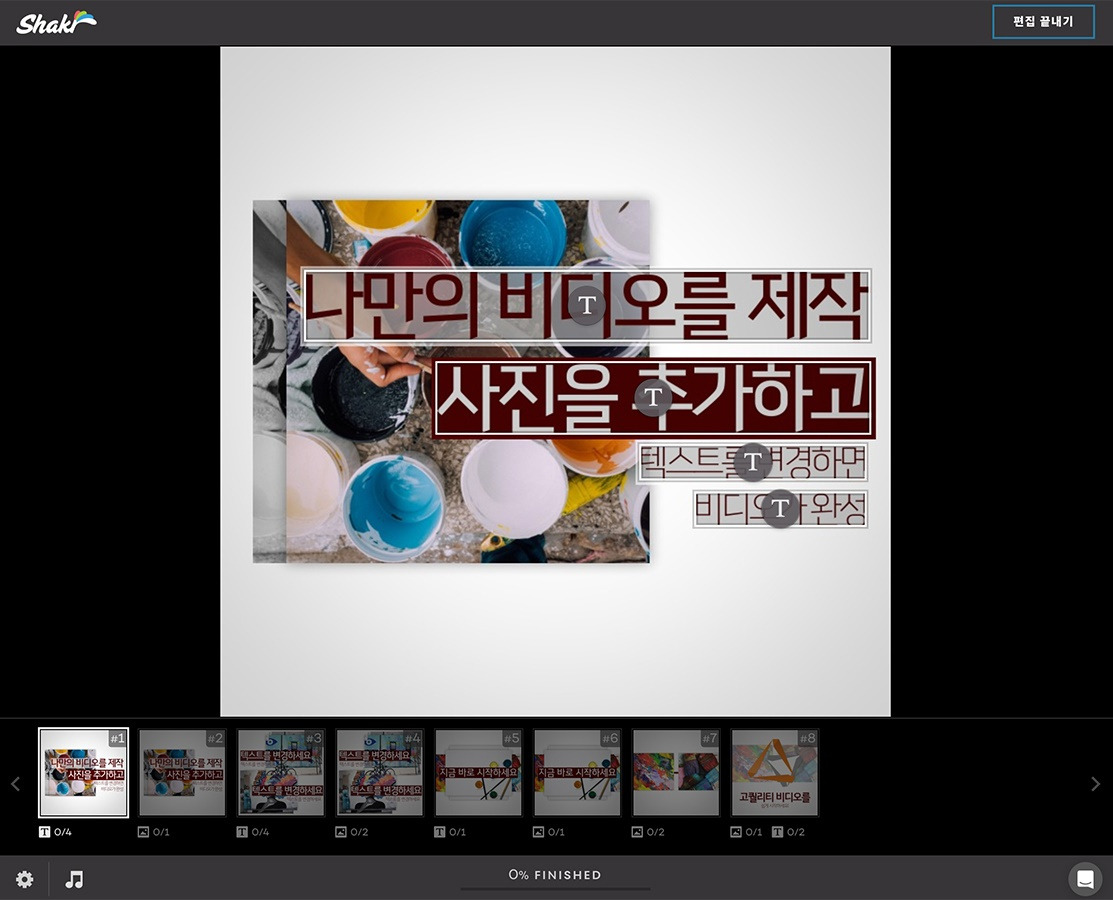Open the support chat bubble

pyautogui.click(x=1085, y=879)
